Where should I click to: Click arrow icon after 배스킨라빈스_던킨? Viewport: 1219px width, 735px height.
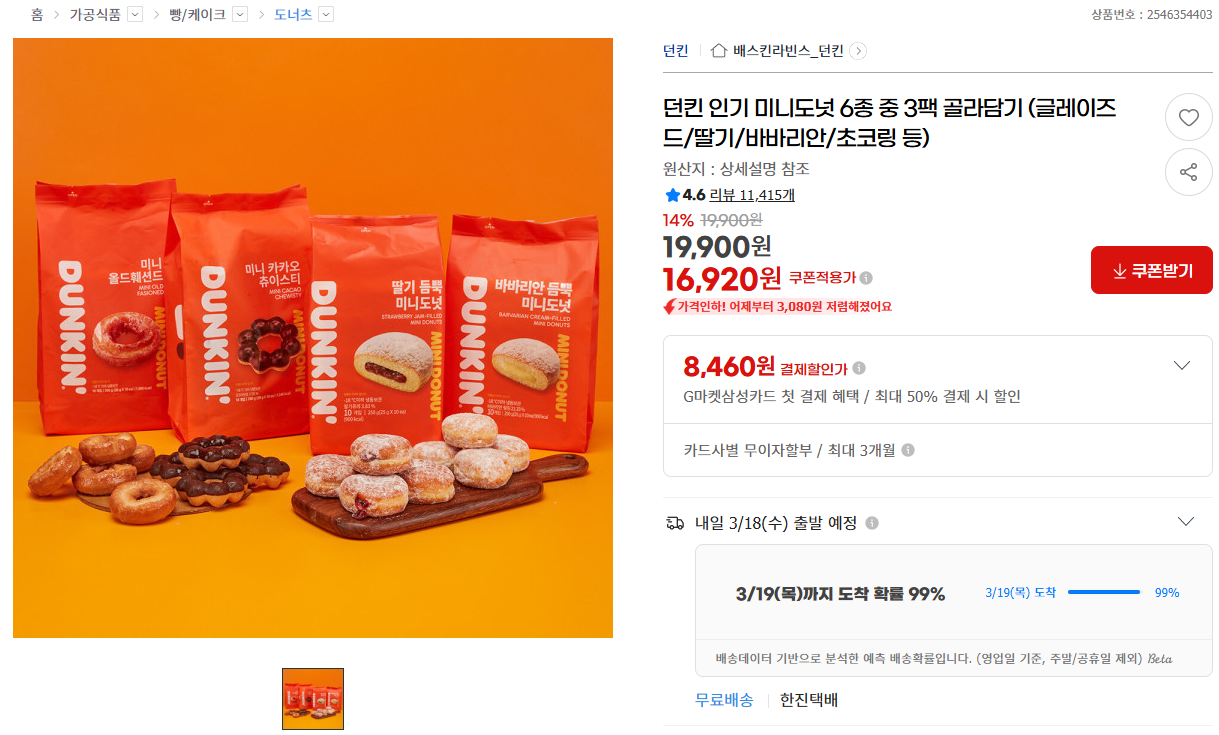tap(858, 51)
